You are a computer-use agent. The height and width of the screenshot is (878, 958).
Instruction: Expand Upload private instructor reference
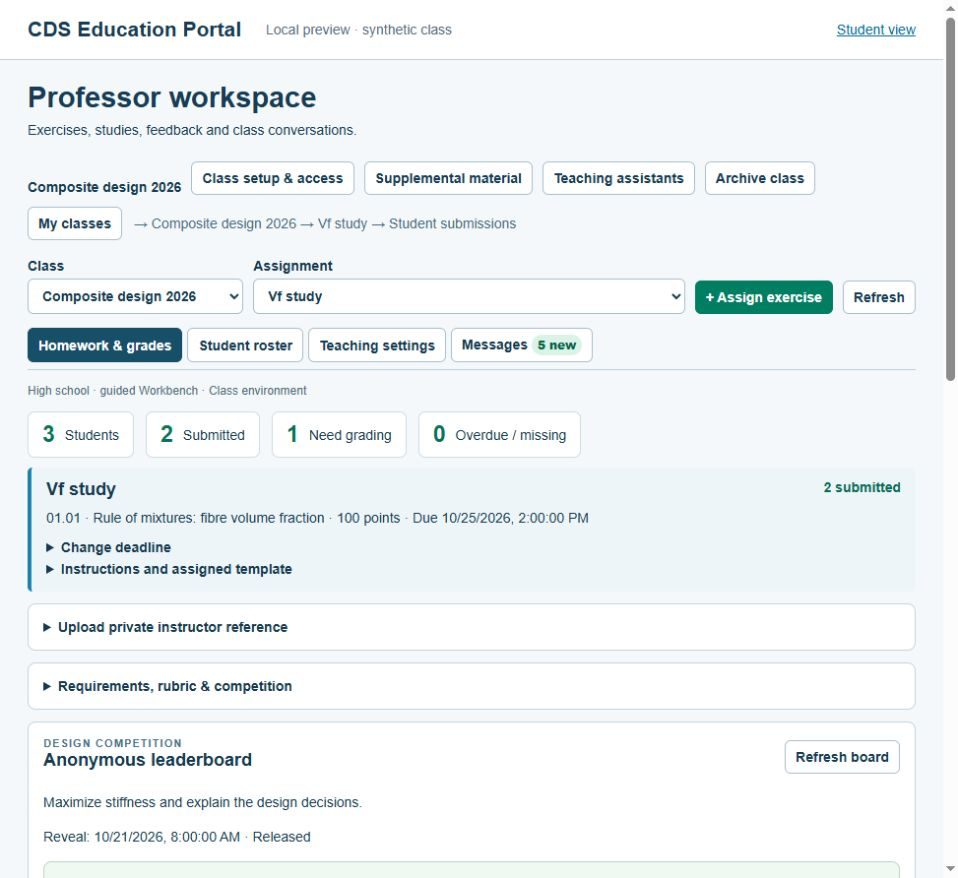click(471, 627)
